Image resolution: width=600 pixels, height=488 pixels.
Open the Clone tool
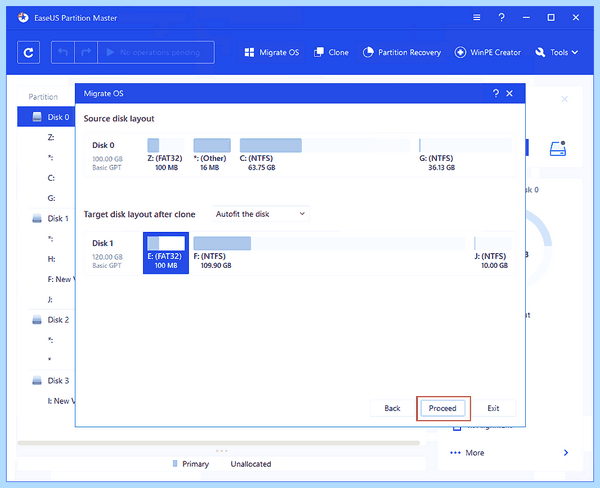click(x=331, y=52)
